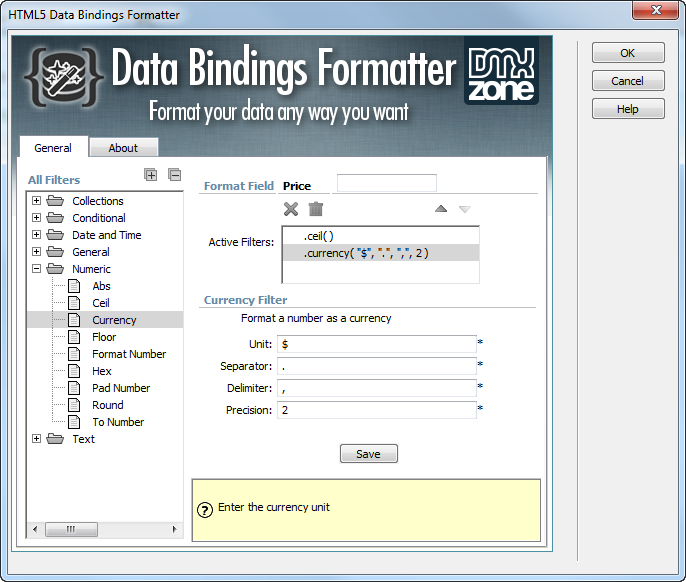The width and height of the screenshot is (686, 582).
Task: Click the help question mark icon
Action: (x=205, y=510)
